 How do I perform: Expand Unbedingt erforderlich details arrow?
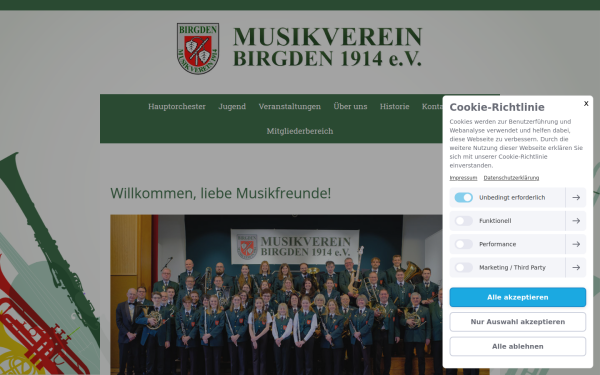coord(576,197)
